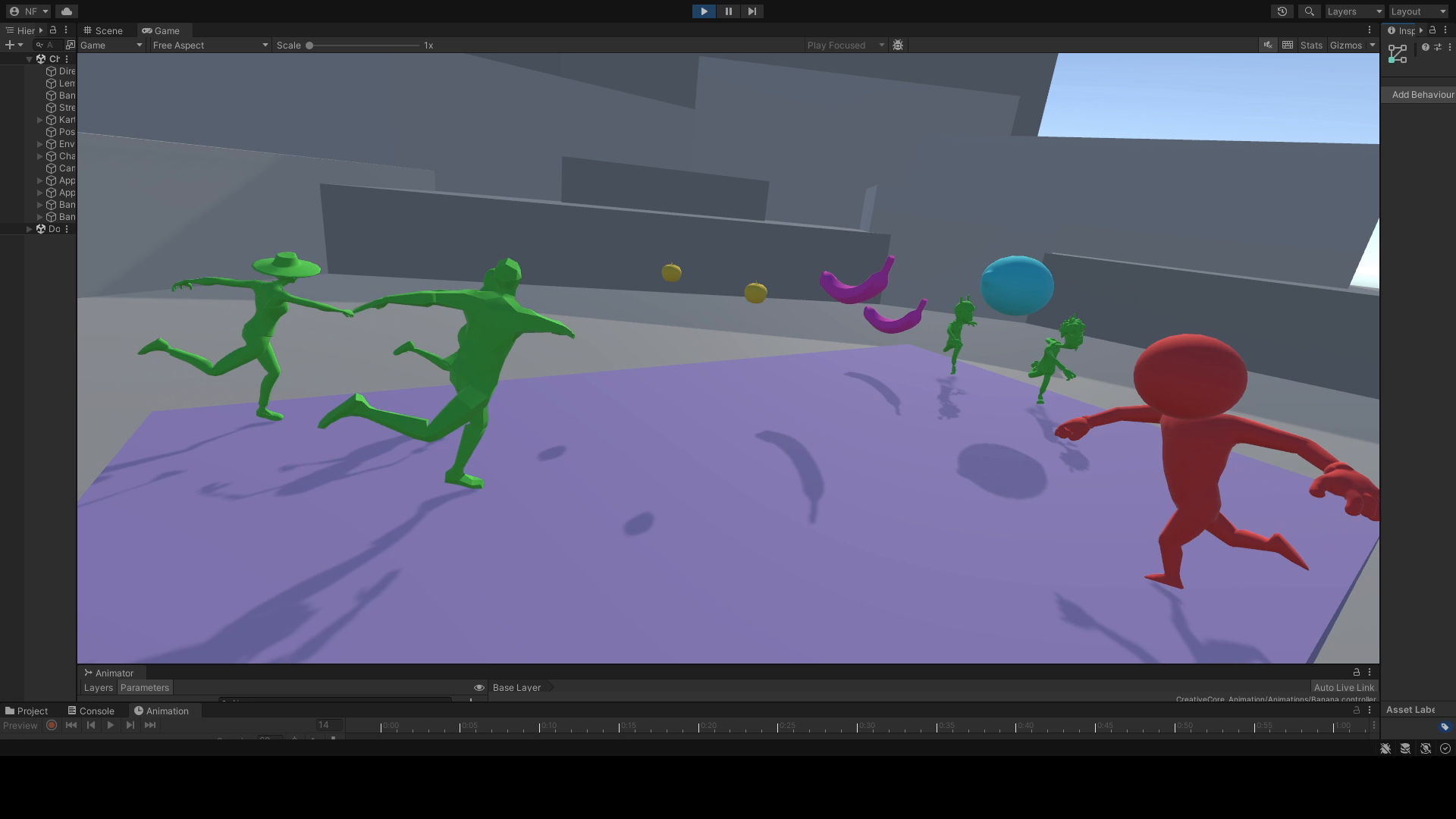Toggle the eye visibility icon in the Animator
The image size is (1456, 819).
pyautogui.click(x=478, y=687)
